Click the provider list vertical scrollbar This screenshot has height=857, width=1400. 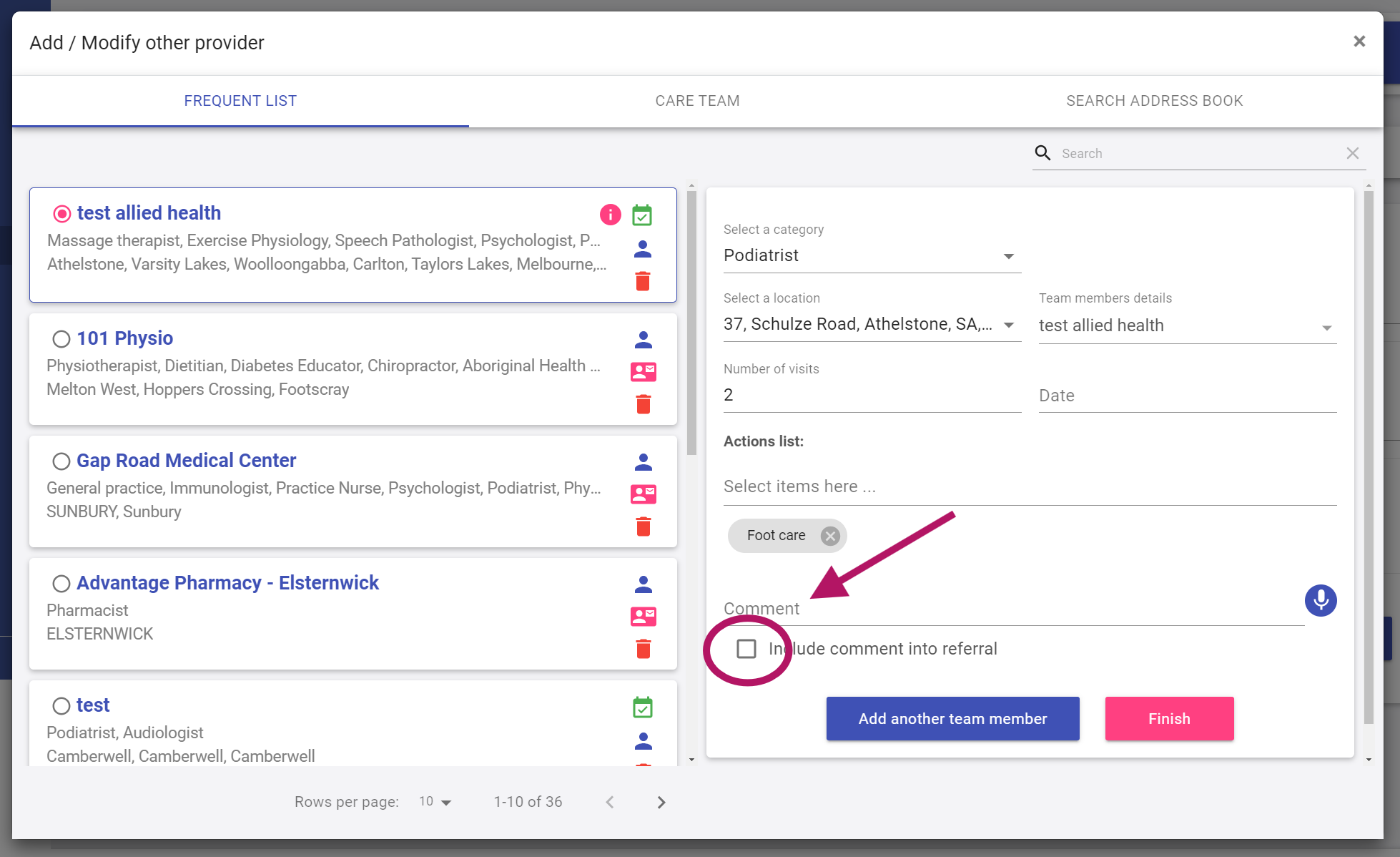tap(691, 322)
